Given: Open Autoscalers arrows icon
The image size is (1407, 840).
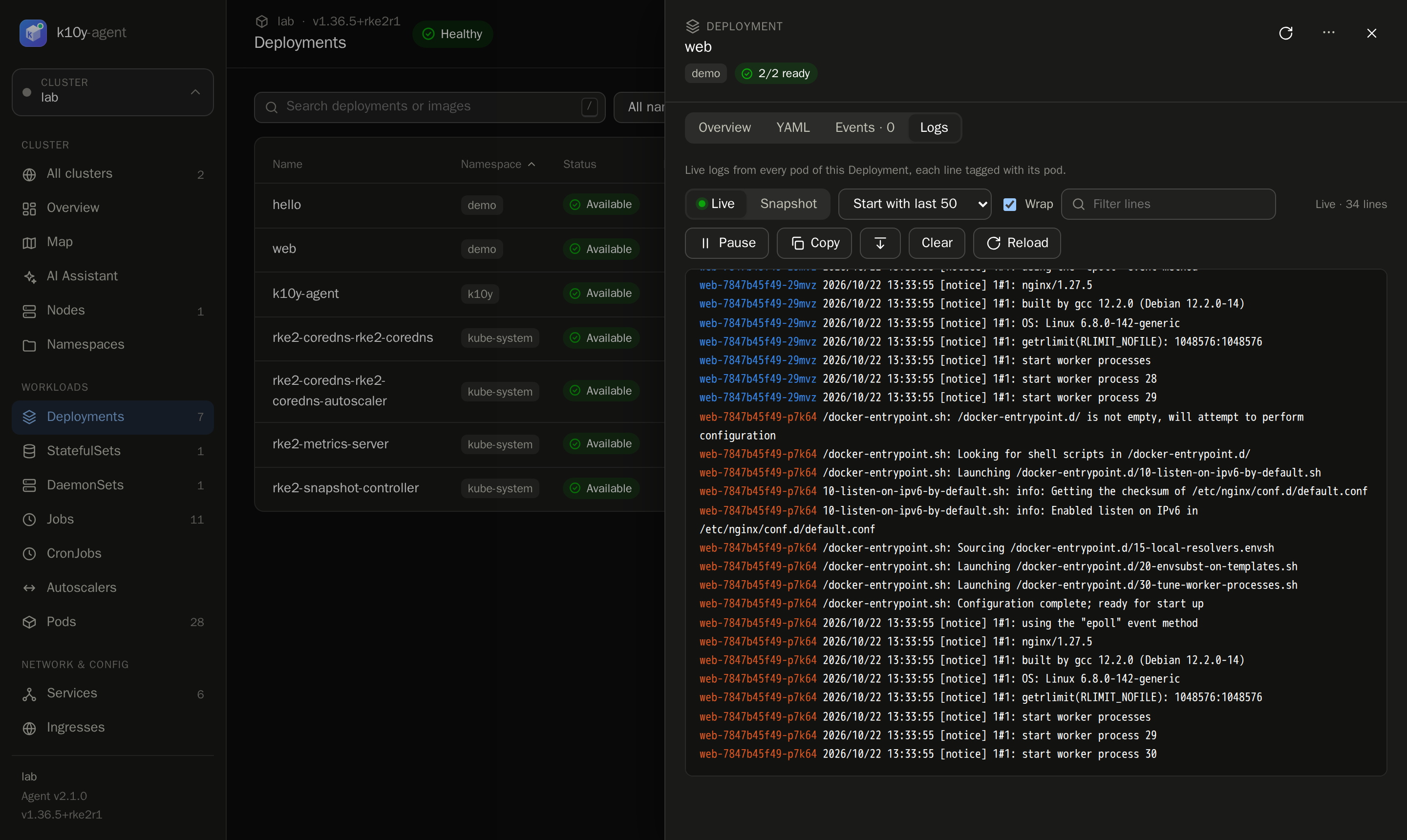Looking at the screenshot, I should 29,588.
